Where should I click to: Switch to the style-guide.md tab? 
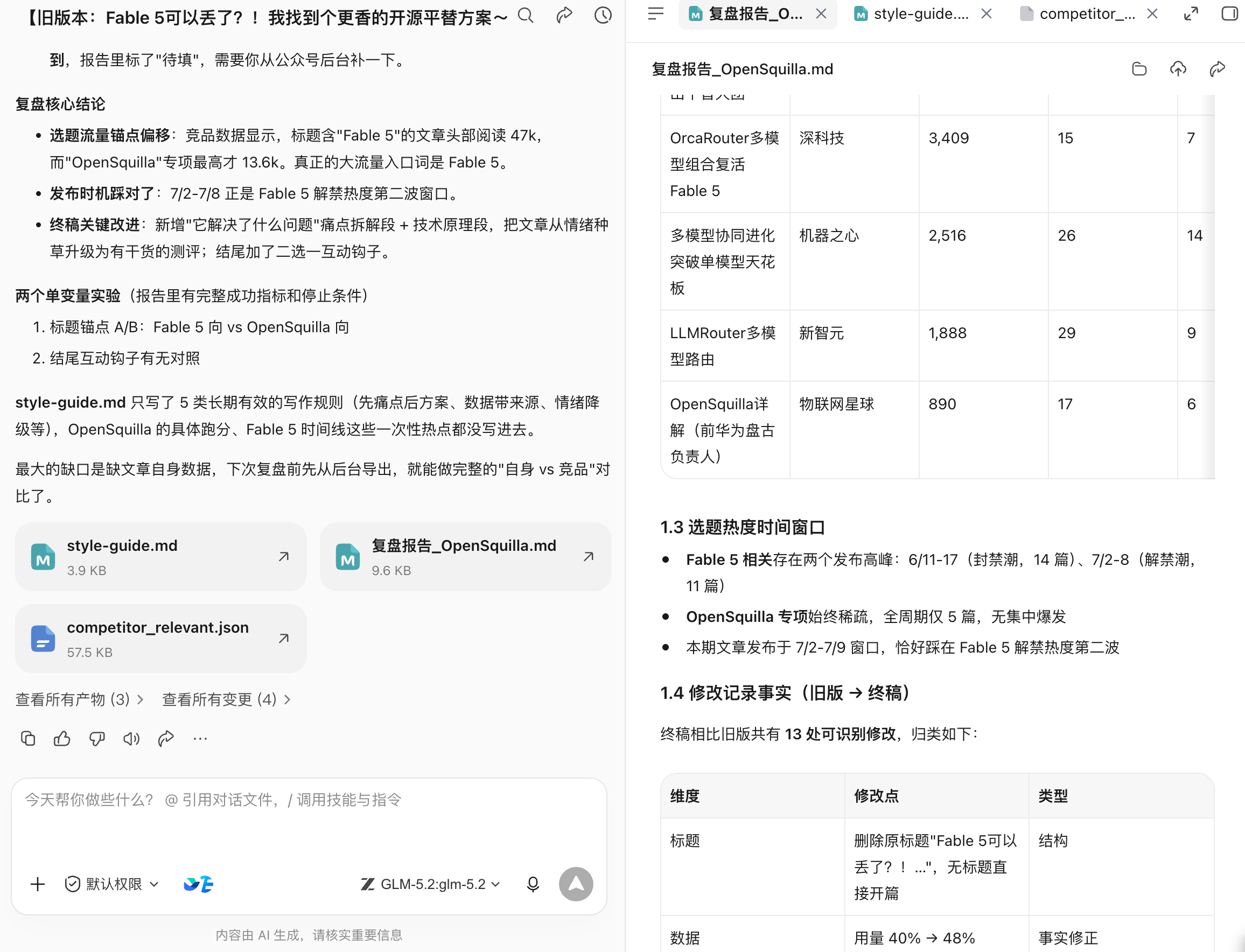[920, 13]
